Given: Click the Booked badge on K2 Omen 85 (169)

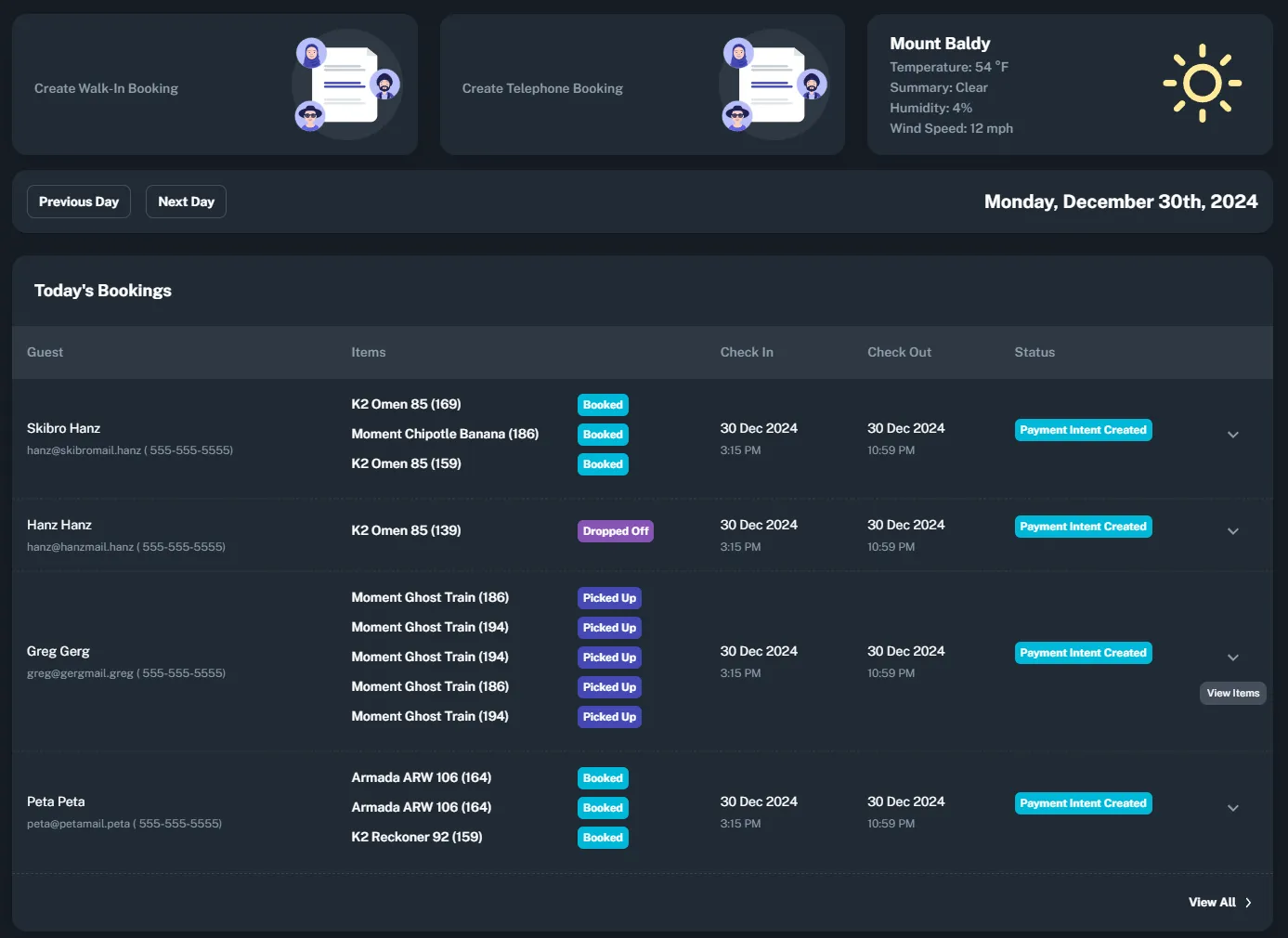Looking at the screenshot, I should (x=603, y=404).
